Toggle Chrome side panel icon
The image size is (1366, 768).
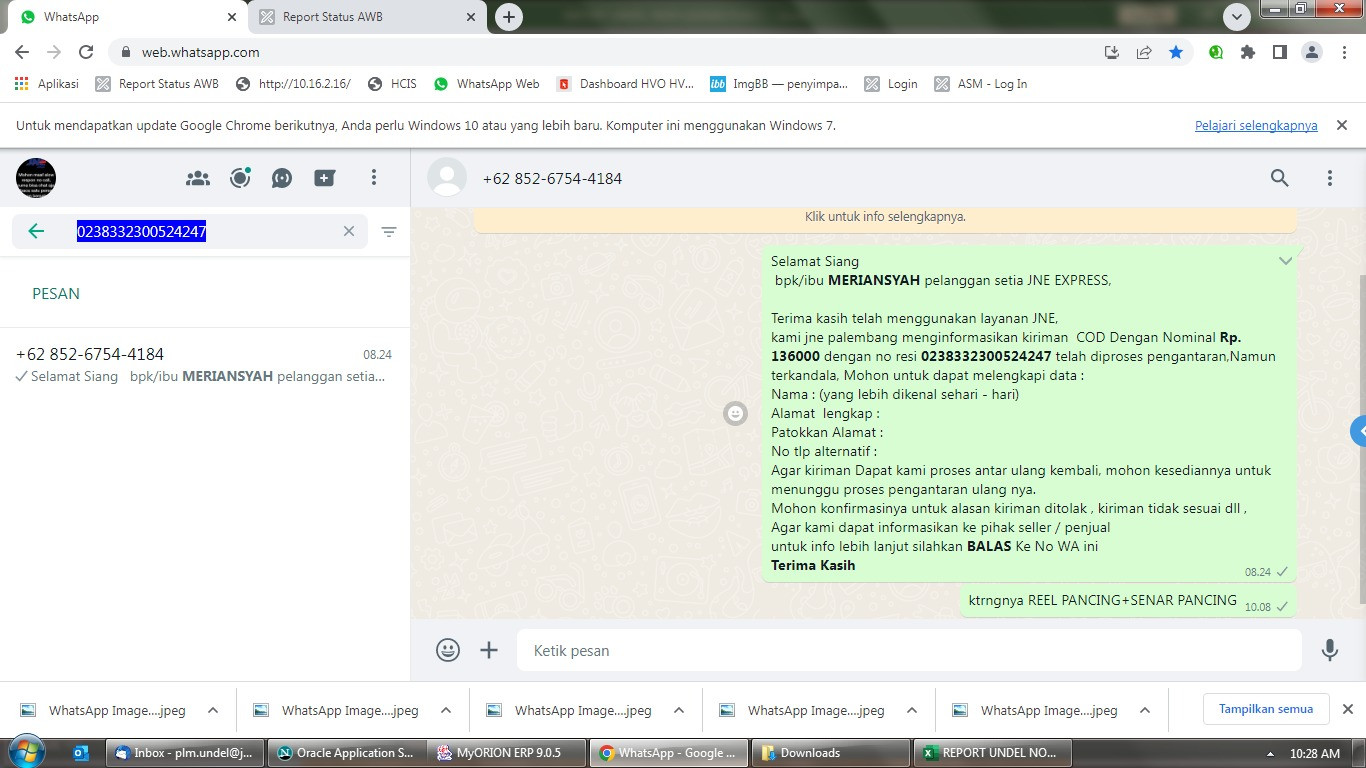pyautogui.click(x=1279, y=52)
